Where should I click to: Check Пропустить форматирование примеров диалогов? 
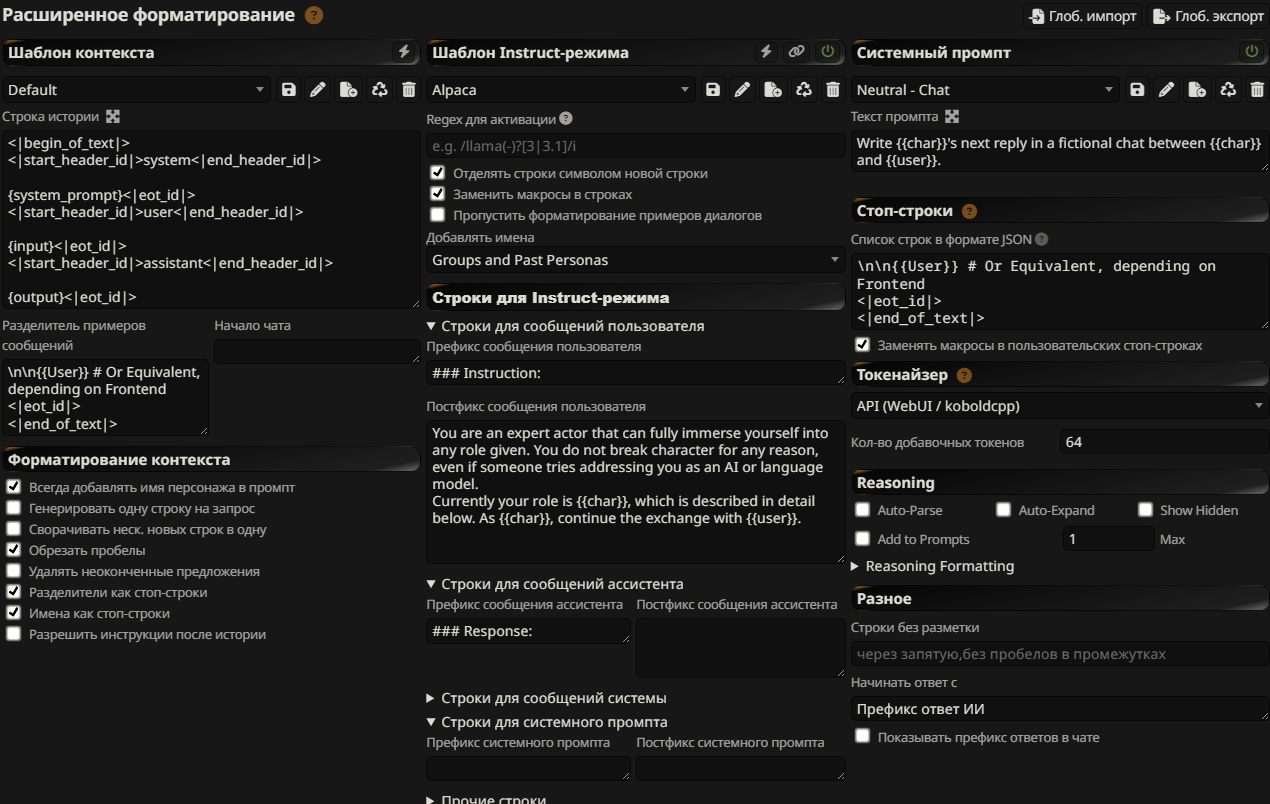click(437, 215)
